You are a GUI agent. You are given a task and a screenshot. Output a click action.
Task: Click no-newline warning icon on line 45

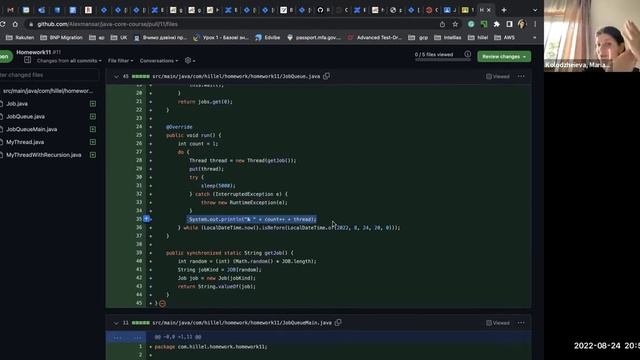(162, 303)
